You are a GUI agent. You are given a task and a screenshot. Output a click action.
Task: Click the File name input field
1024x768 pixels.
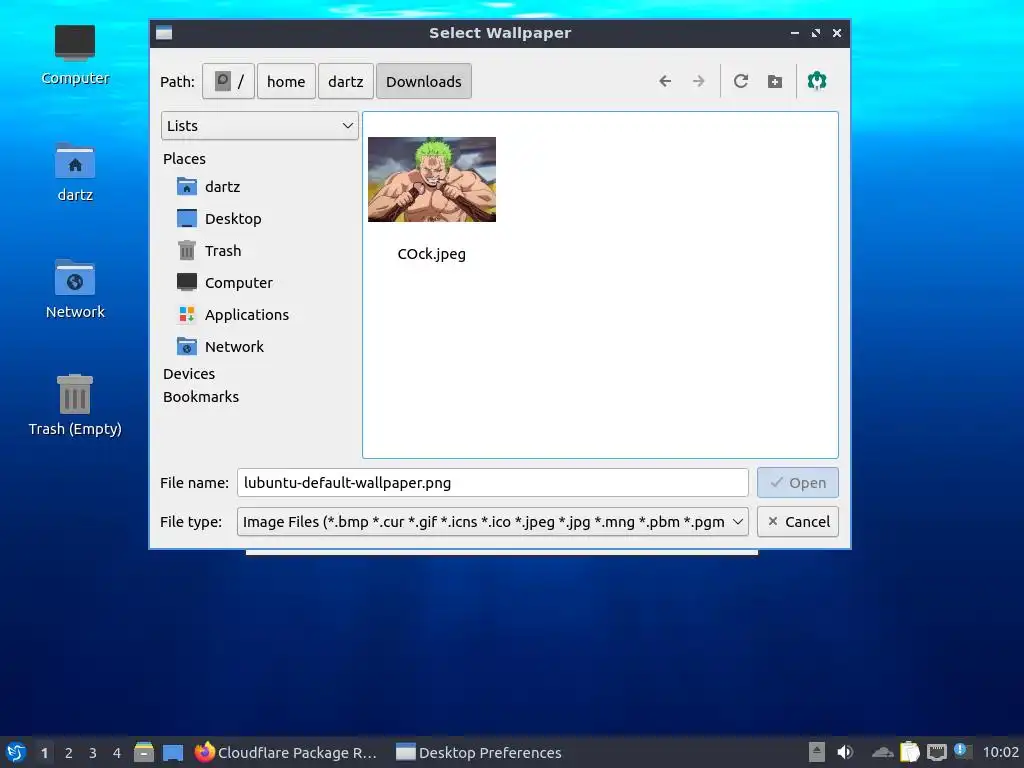tap(492, 483)
